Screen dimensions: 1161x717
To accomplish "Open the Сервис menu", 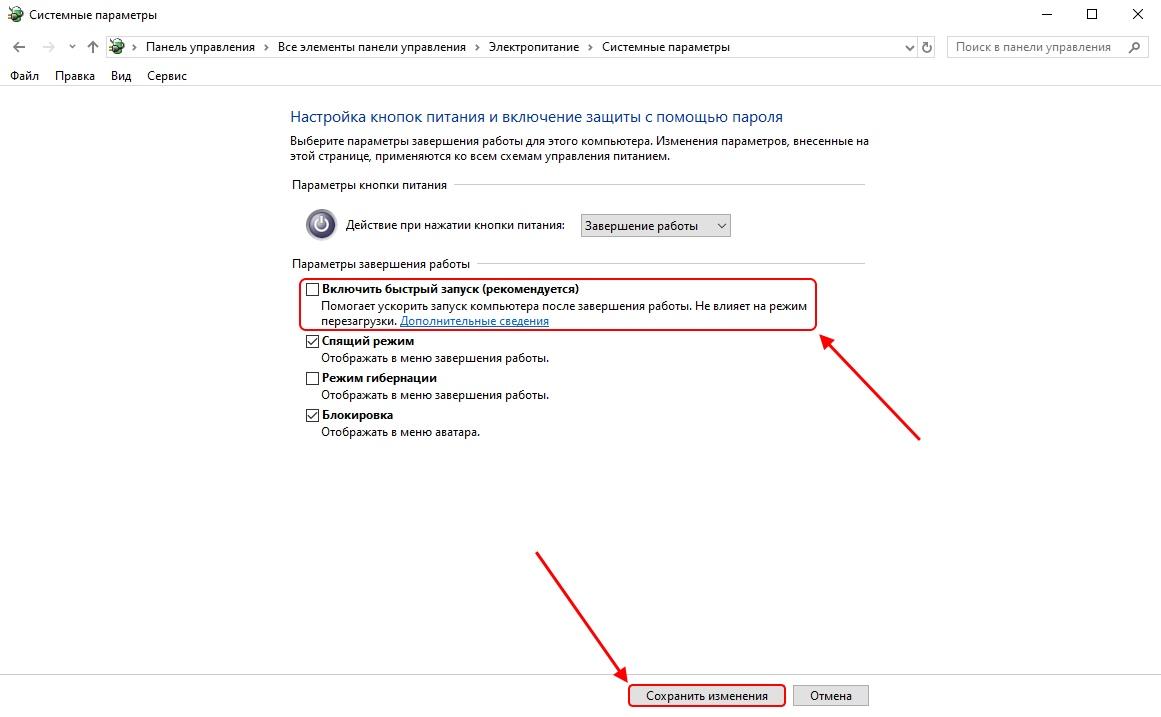I will (x=167, y=76).
